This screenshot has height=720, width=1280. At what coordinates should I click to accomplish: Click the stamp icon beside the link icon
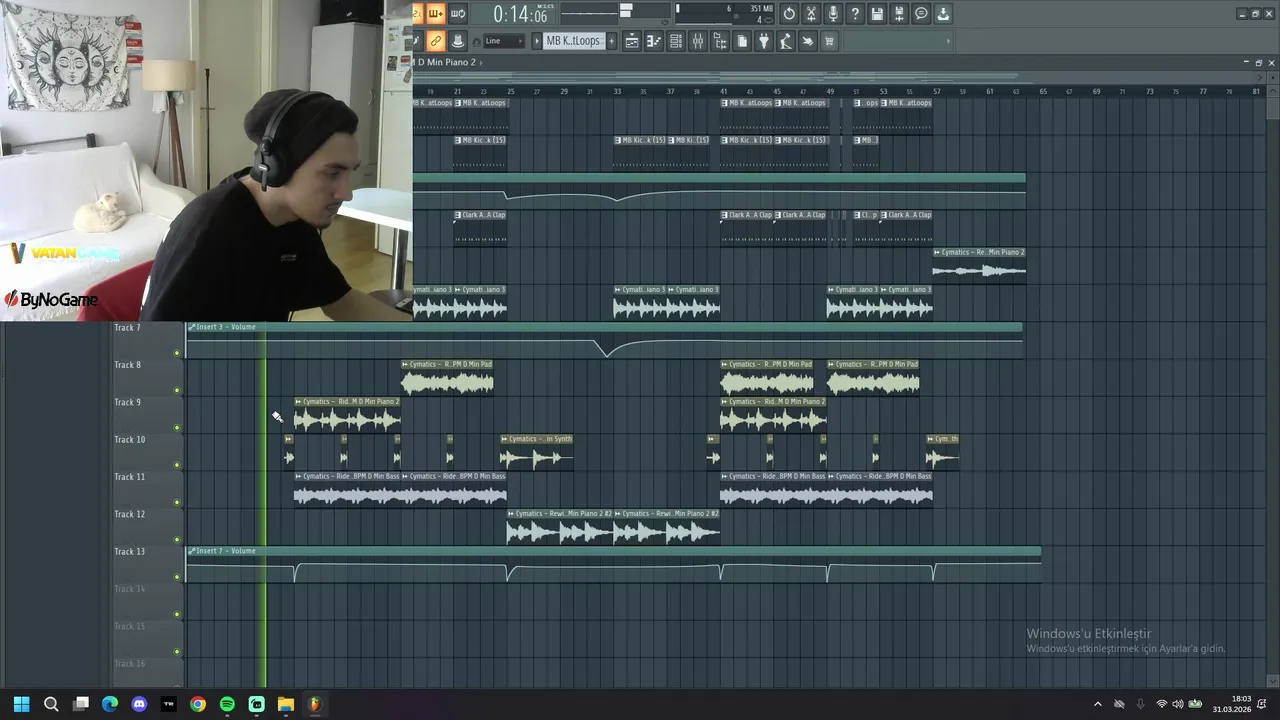click(458, 41)
